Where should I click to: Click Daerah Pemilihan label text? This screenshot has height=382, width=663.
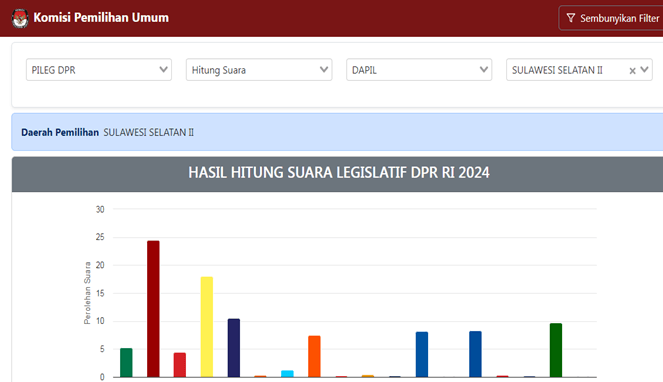tap(60, 132)
